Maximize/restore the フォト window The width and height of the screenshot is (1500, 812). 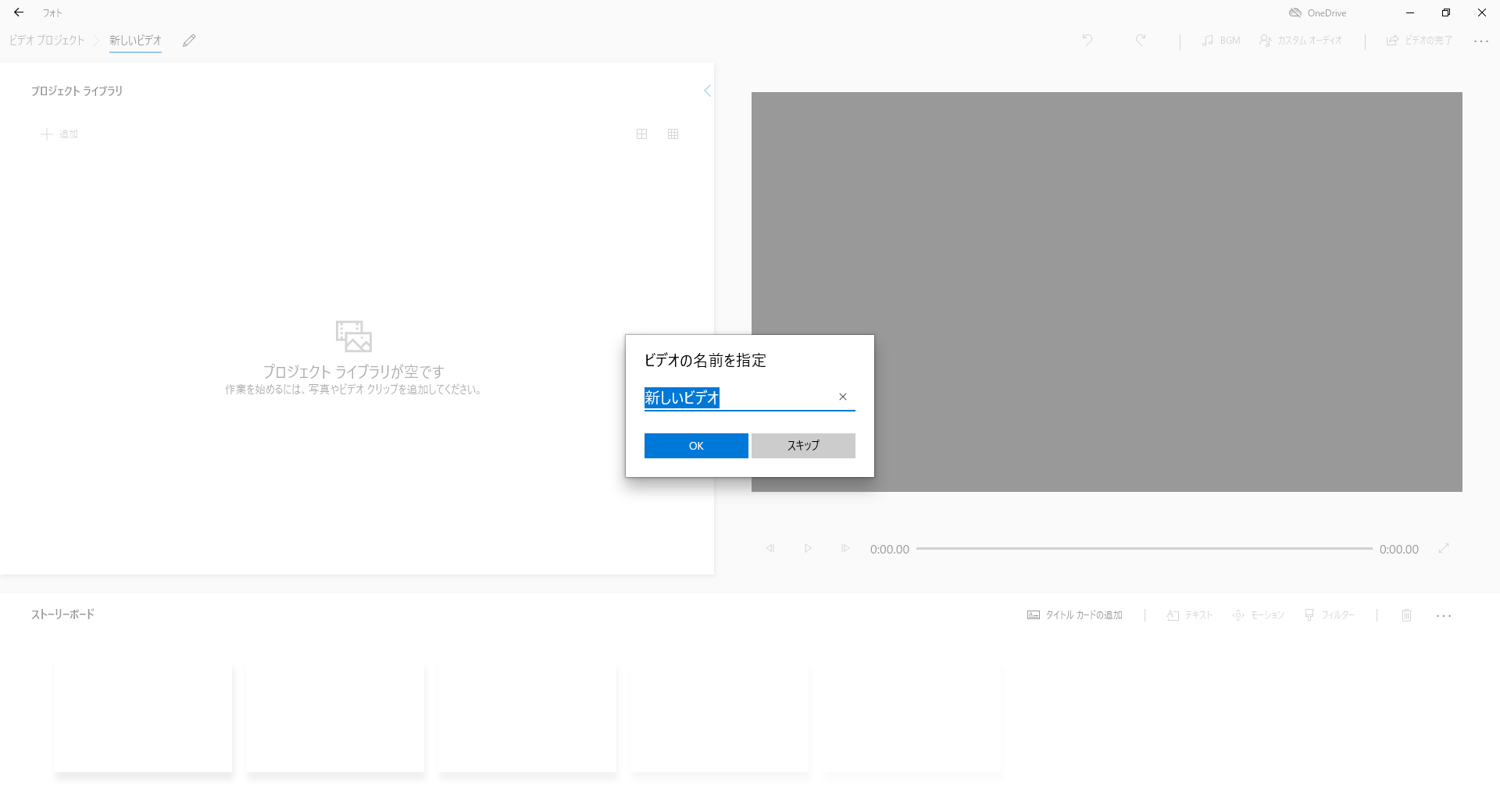(1446, 12)
